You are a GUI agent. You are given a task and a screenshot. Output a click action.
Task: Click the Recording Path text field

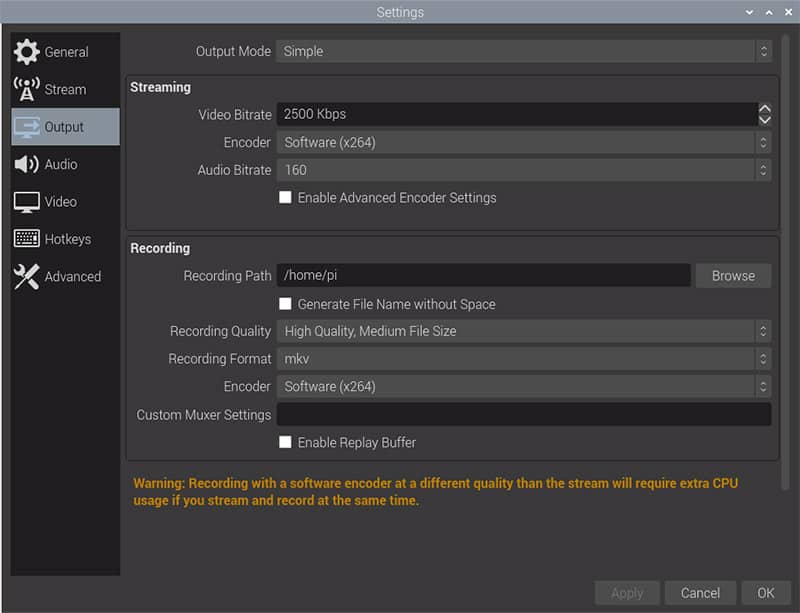pos(484,276)
